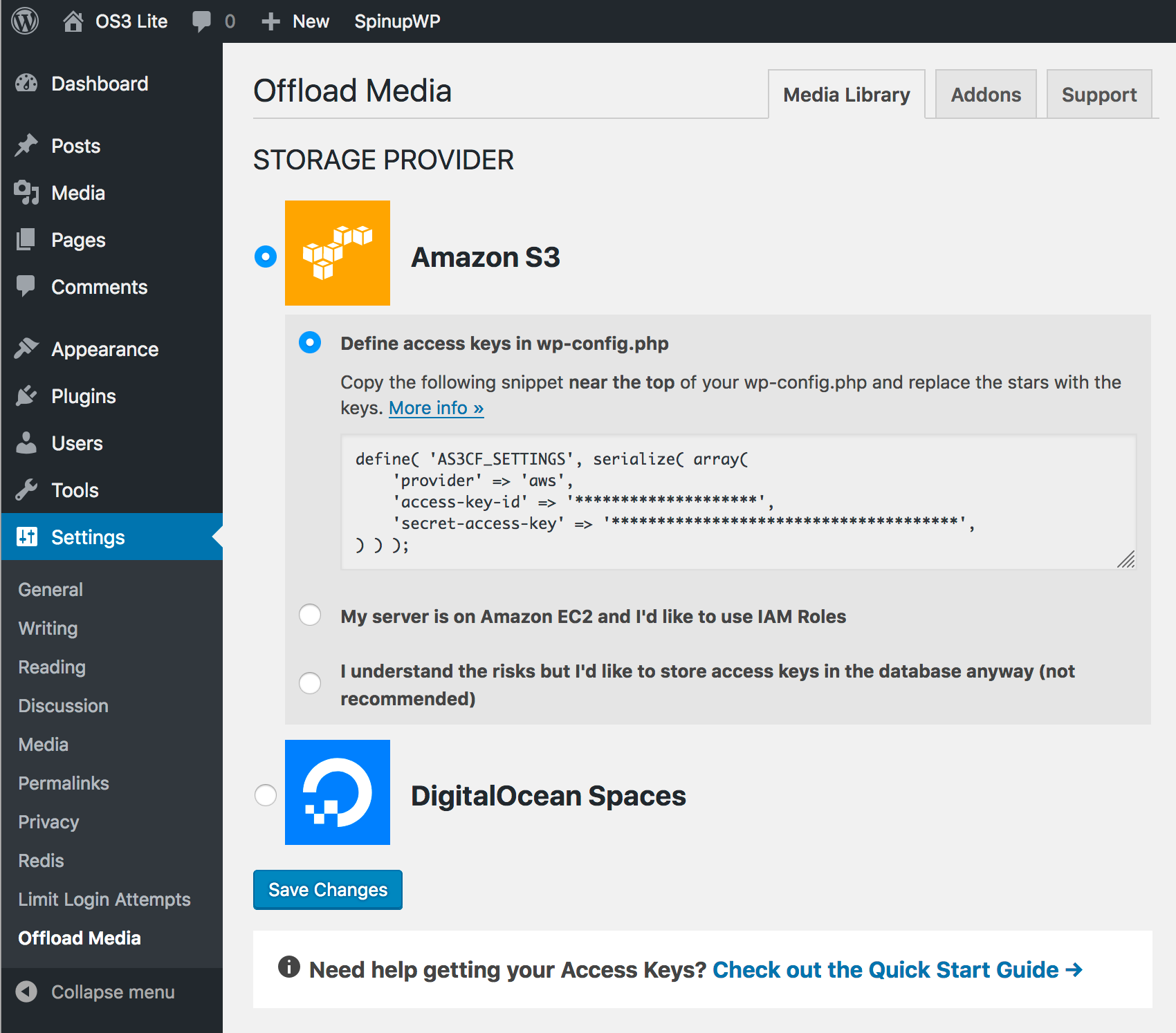
Task: Open the OS3 Lite home icon
Action: (x=73, y=21)
